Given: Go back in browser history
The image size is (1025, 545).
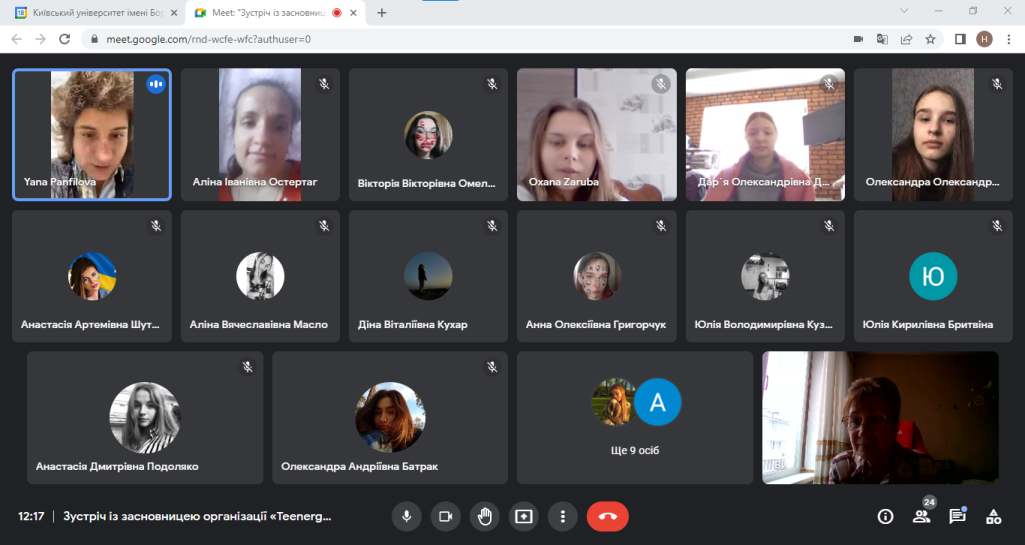Looking at the screenshot, I should 16,39.
